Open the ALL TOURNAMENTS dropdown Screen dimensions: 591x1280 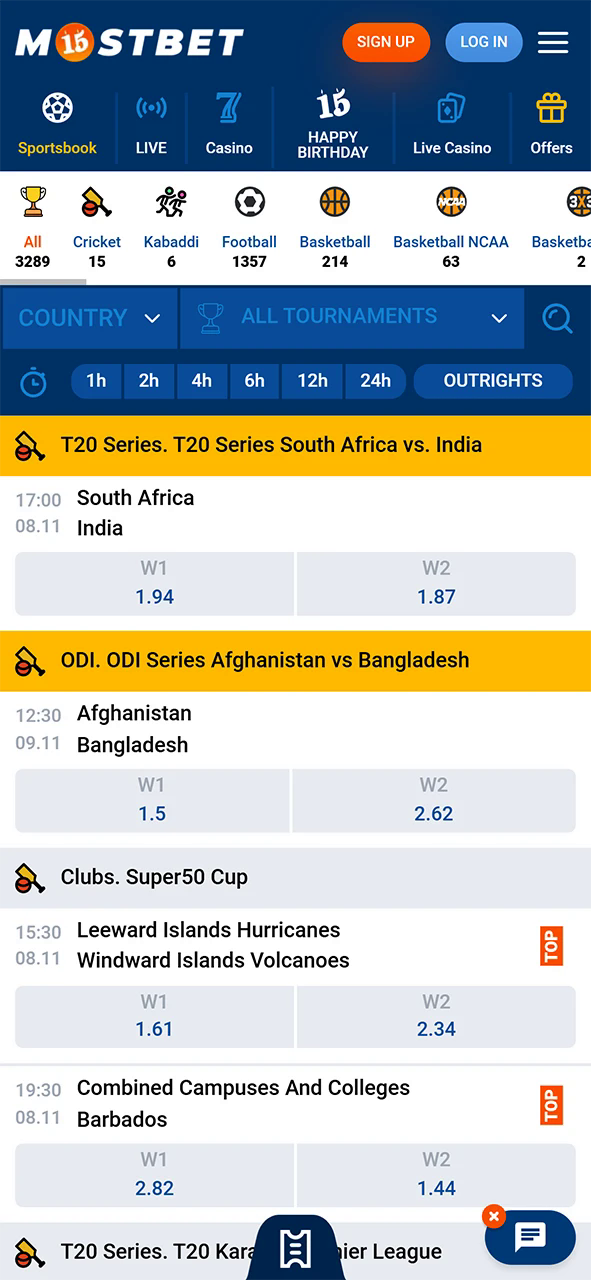352,318
